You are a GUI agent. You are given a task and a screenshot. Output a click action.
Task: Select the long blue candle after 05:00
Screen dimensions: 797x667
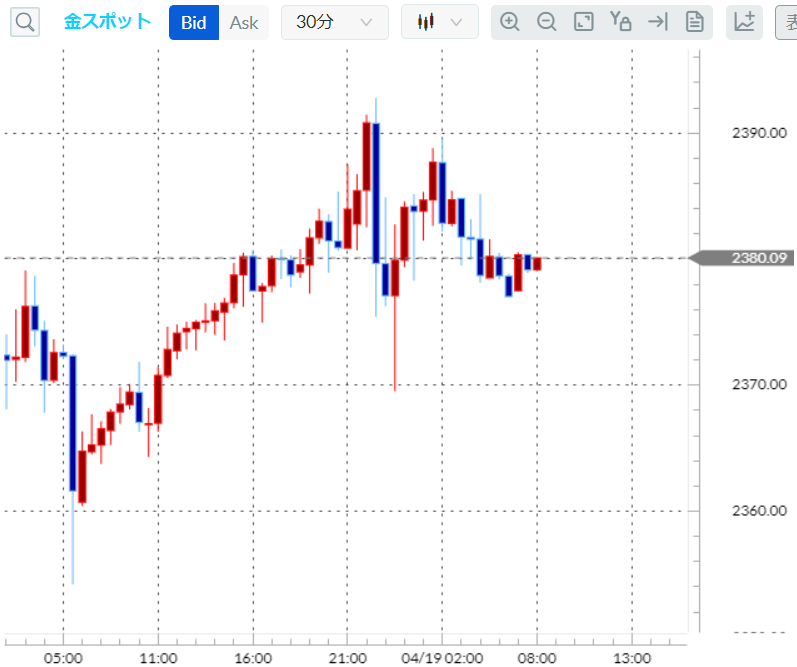pyautogui.click(x=73, y=423)
